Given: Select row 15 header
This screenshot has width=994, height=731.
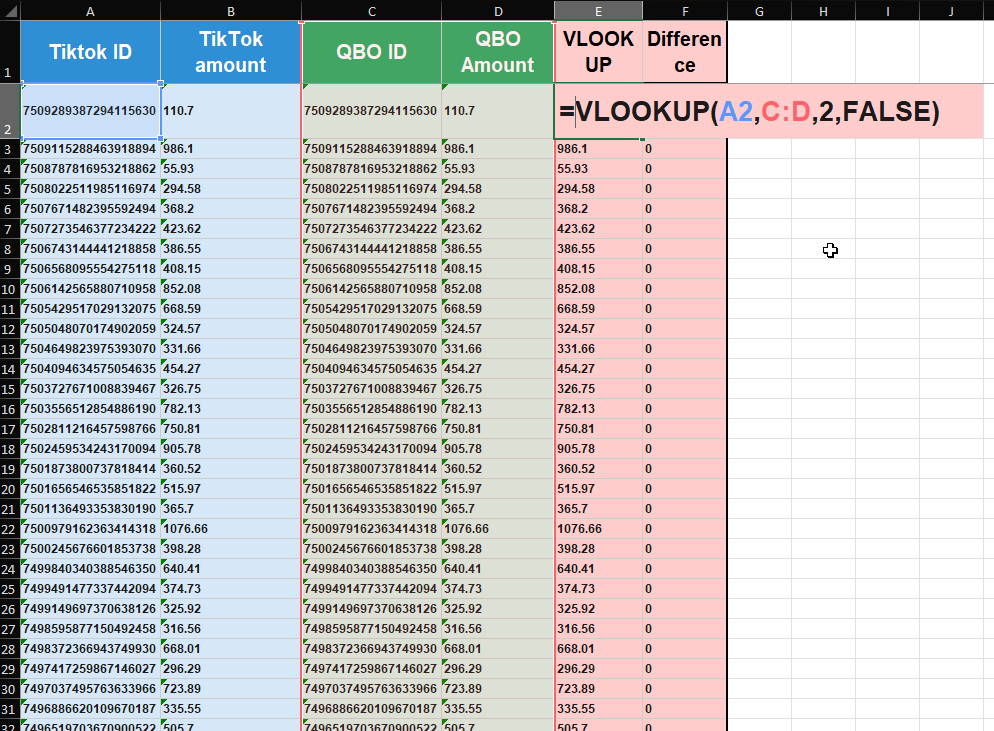Looking at the screenshot, I should (x=9, y=388).
